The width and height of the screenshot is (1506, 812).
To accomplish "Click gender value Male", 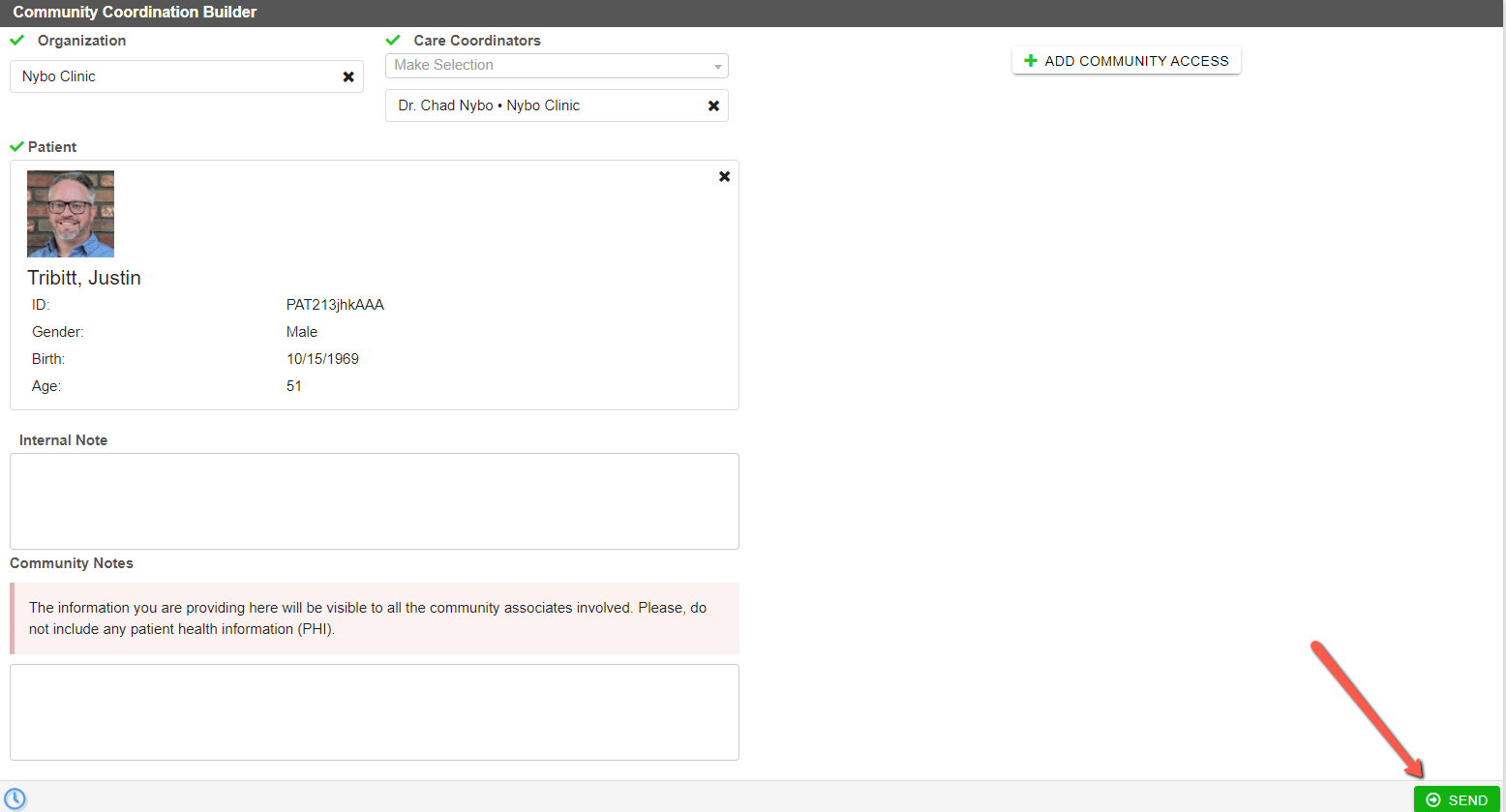I will [x=302, y=332].
